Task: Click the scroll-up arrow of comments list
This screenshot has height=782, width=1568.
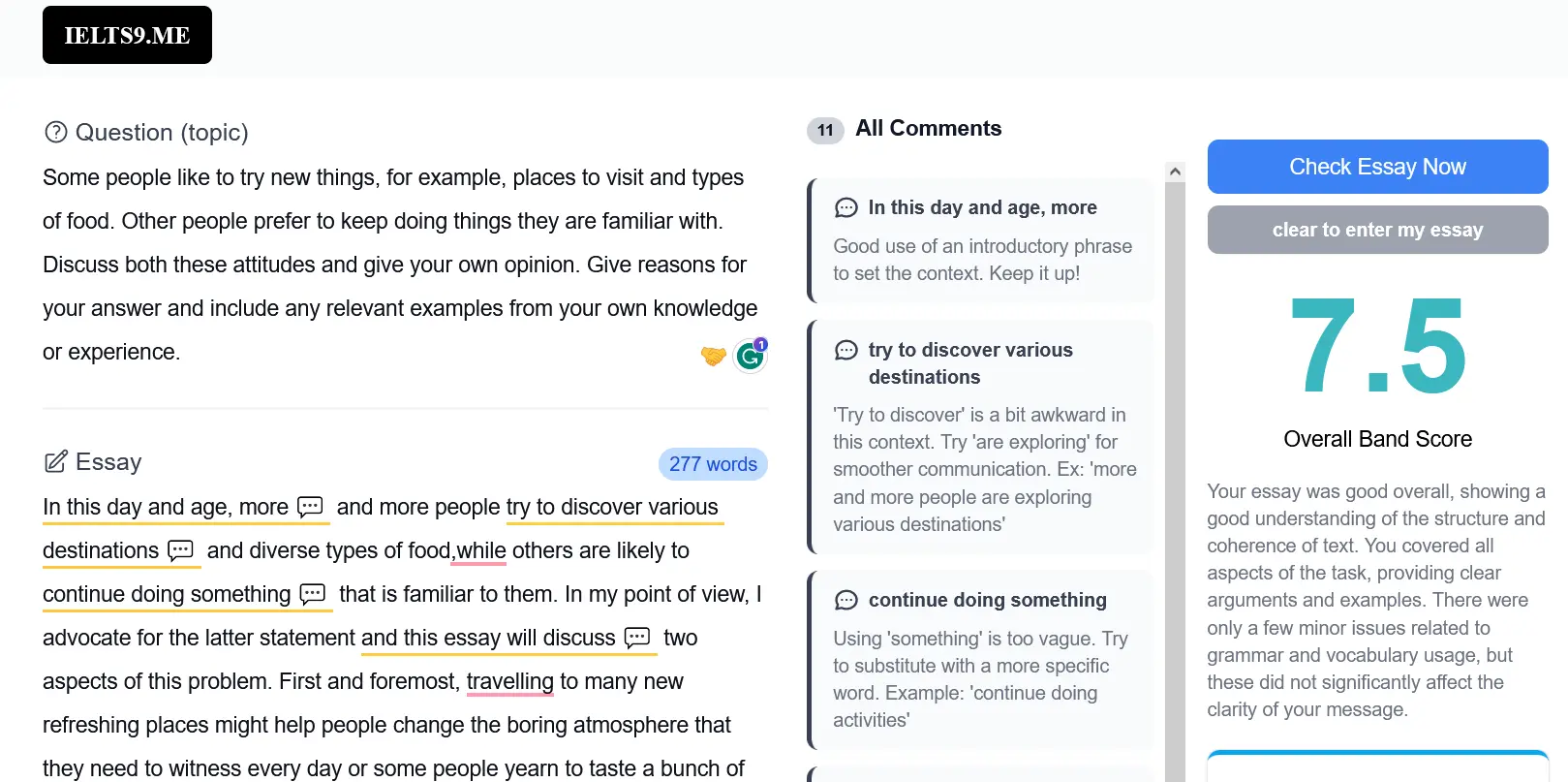Action: pos(1175,172)
